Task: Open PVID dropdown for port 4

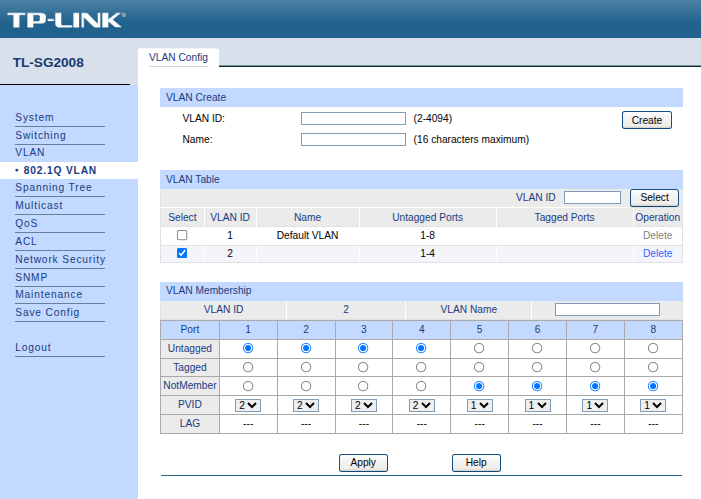Action: point(421,405)
